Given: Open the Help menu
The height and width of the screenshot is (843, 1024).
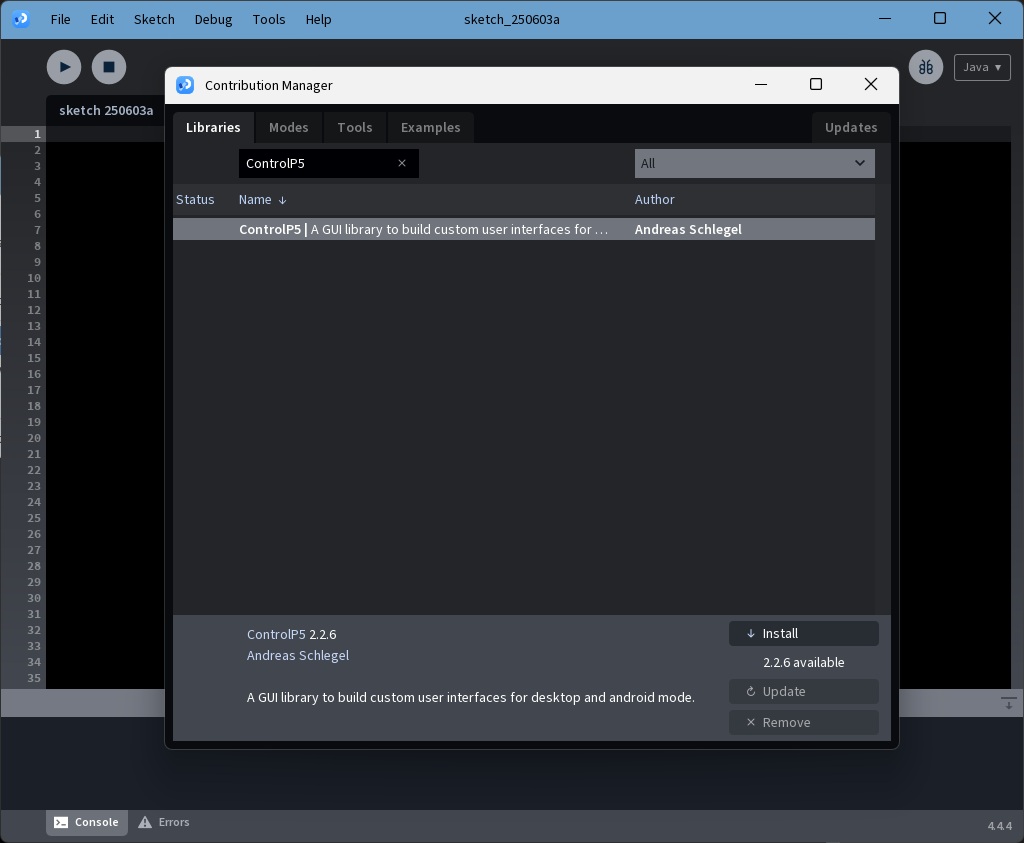Looking at the screenshot, I should [318, 20].
